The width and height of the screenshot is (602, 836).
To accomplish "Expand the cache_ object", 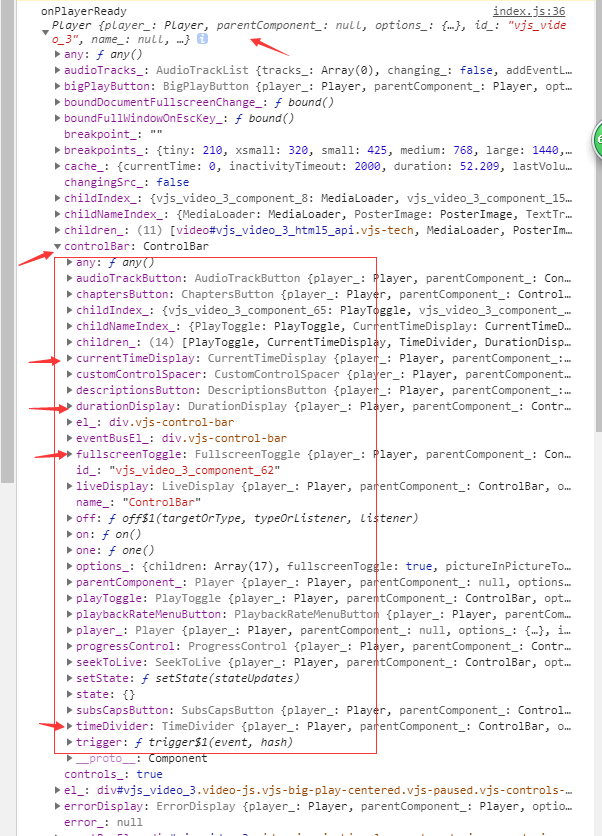I will (58, 166).
